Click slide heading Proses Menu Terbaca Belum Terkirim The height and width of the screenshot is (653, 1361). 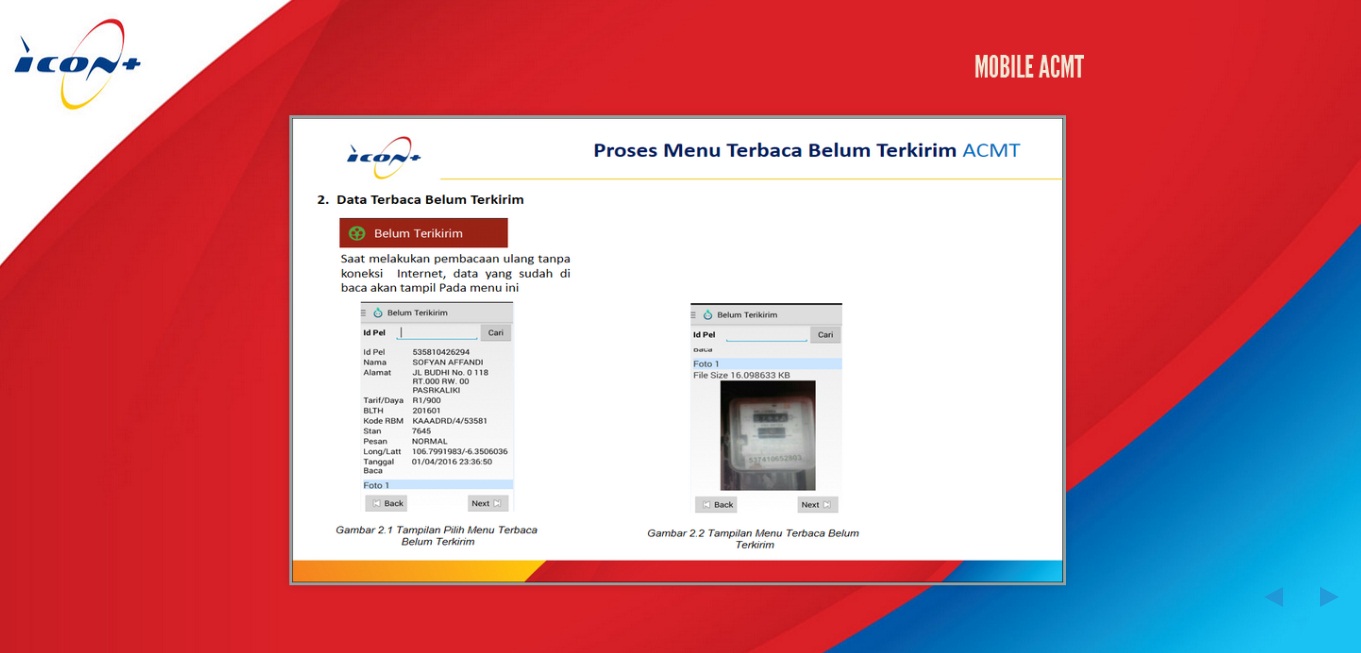[x=807, y=151]
